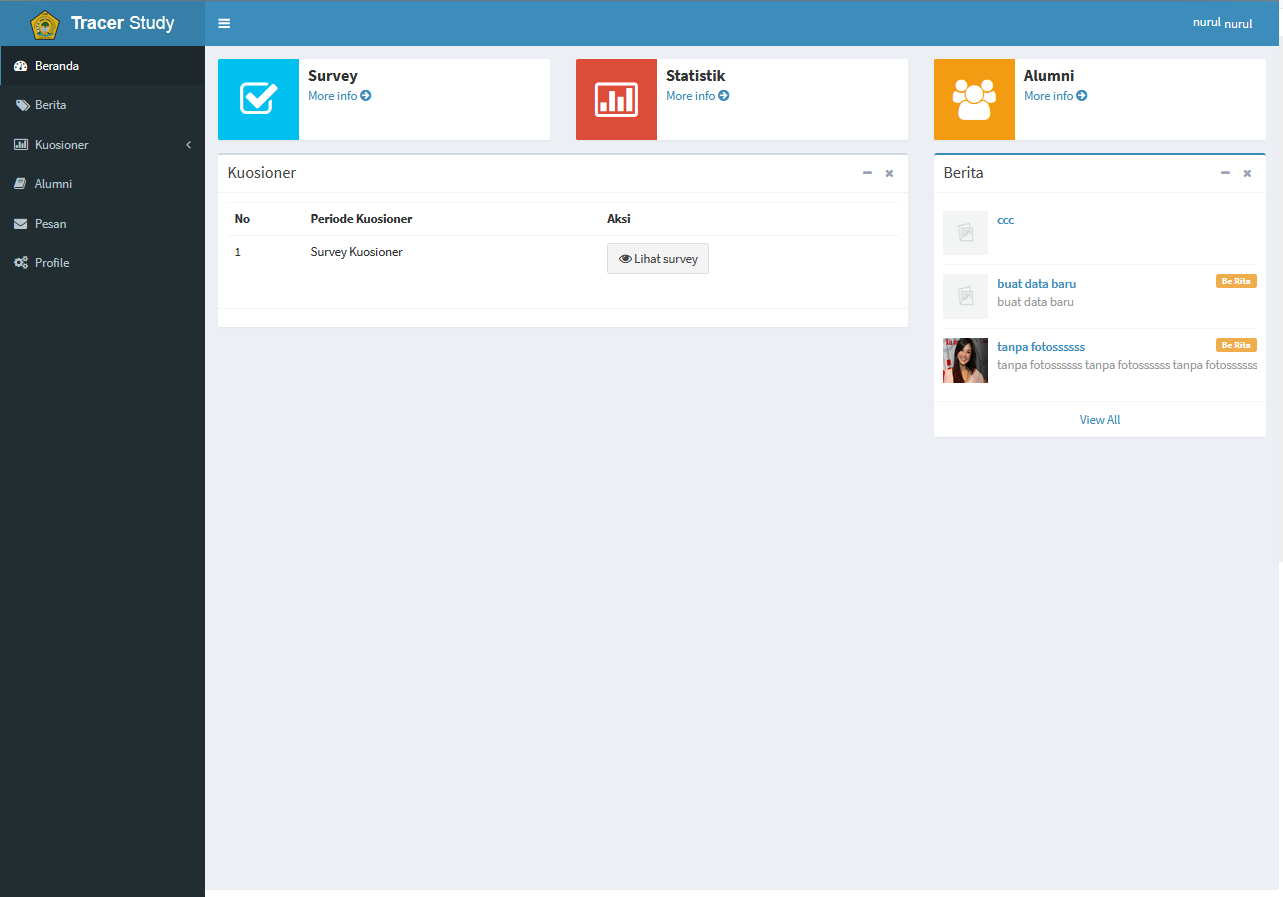
Task: Click the Be Rita label on buat data baru
Action: [1236, 281]
